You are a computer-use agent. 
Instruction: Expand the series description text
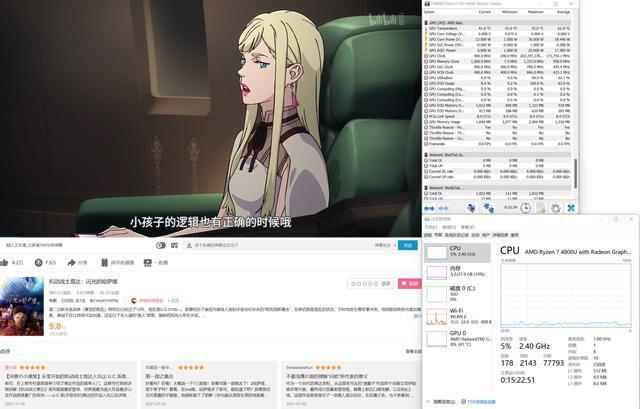418,316
